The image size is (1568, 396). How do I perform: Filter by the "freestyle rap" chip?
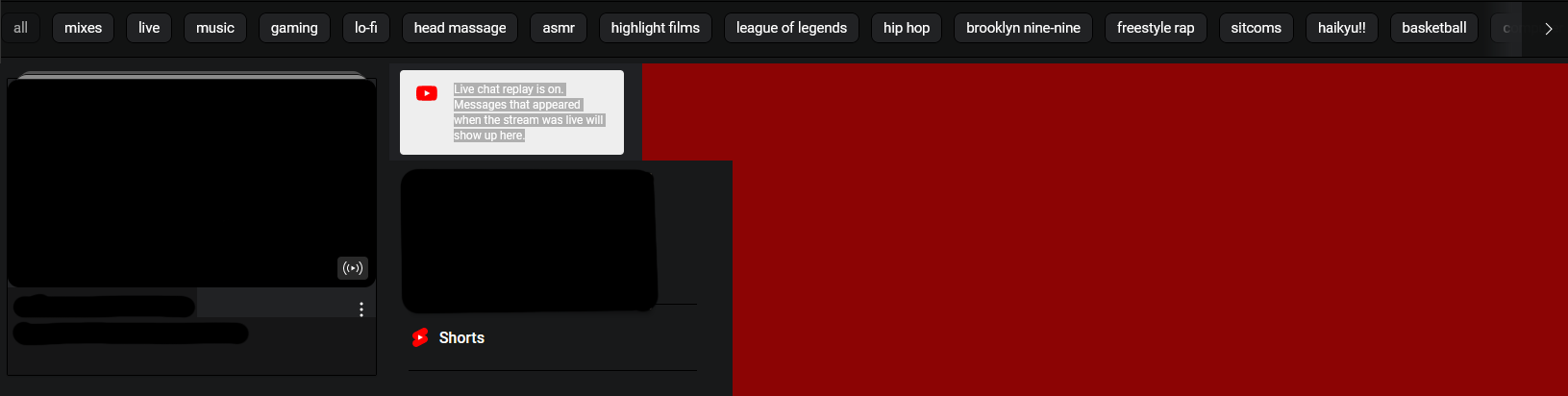point(1156,28)
